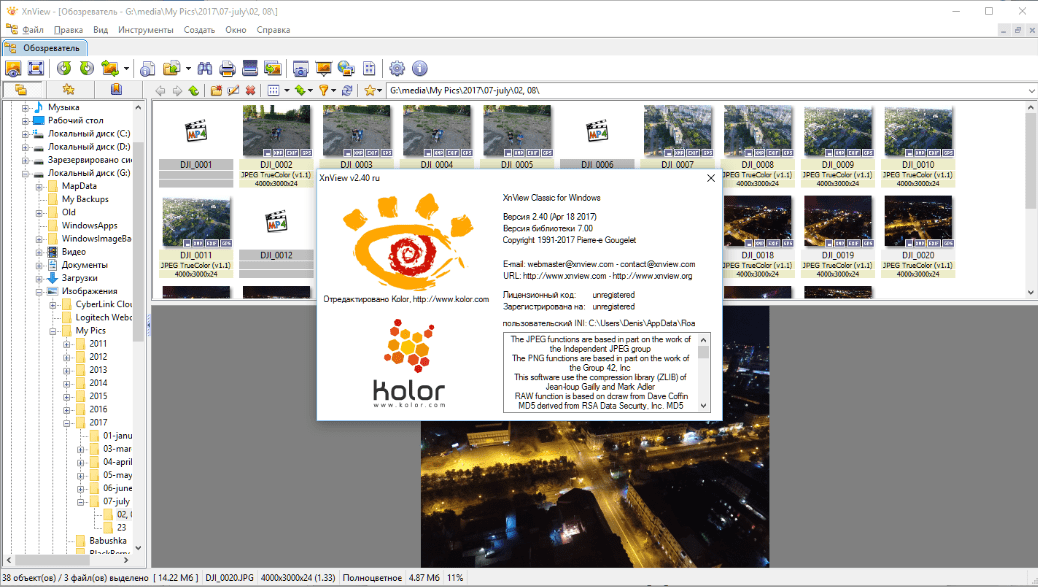Refresh the file list with the blue arrows icon

point(346,91)
